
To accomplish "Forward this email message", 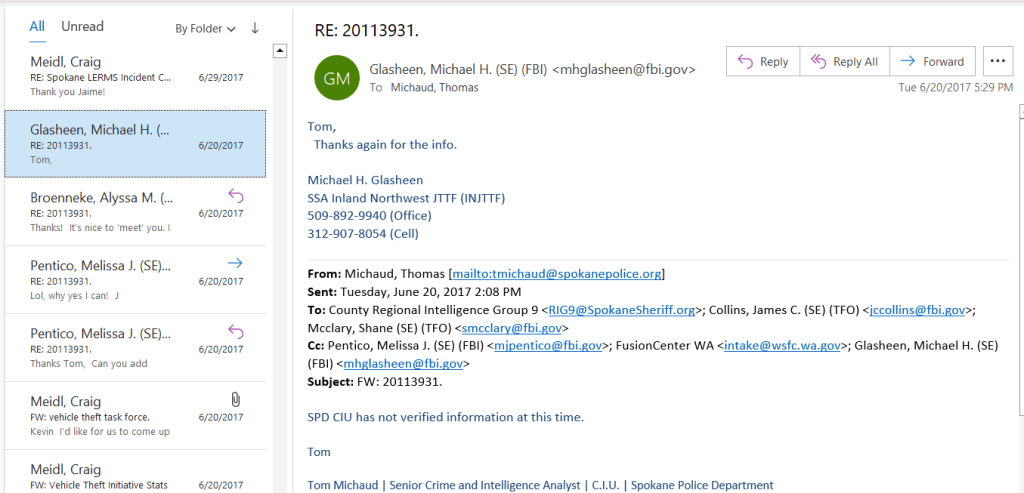I will 932,61.
